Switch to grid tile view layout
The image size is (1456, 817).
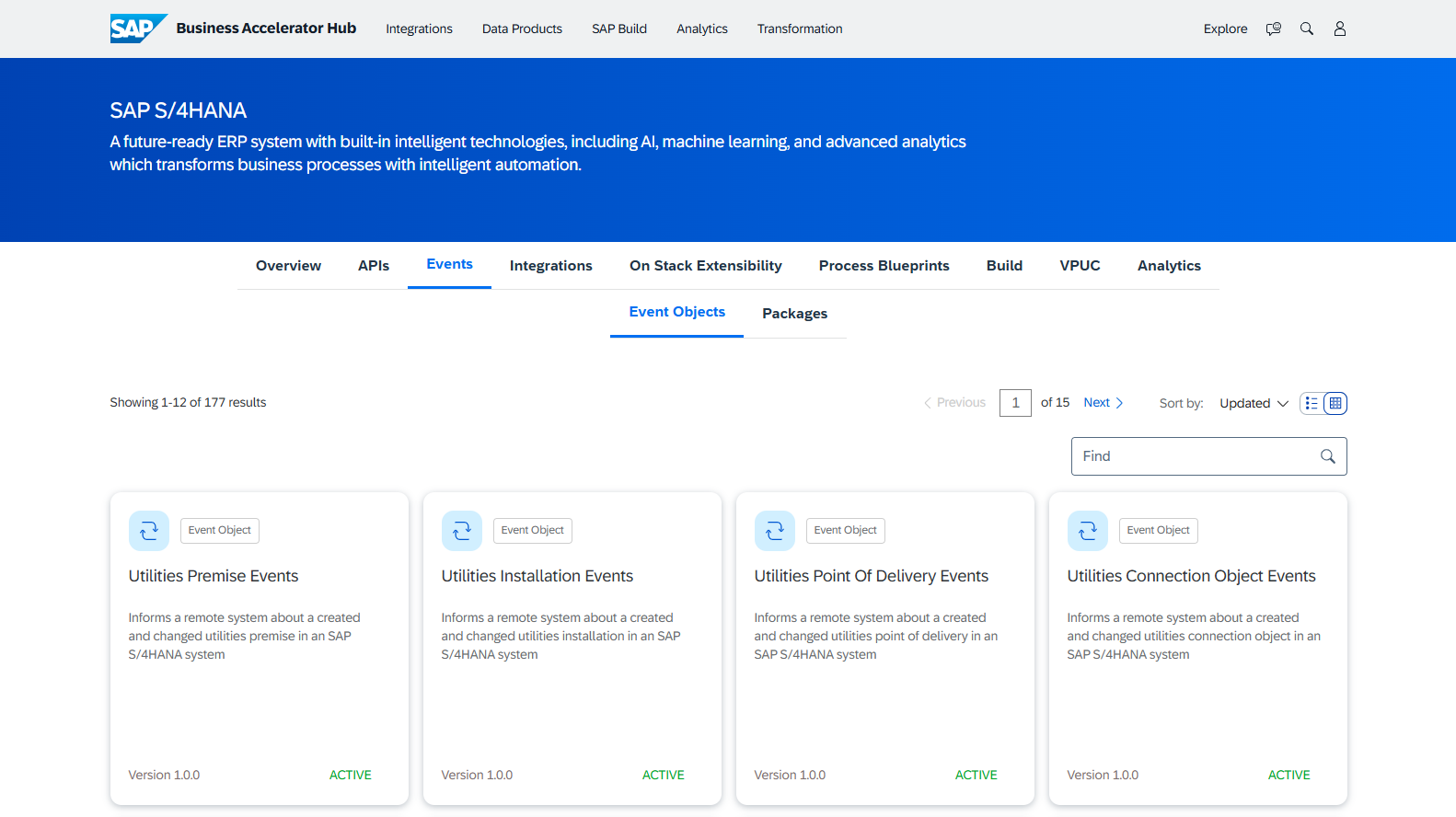tap(1335, 403)
